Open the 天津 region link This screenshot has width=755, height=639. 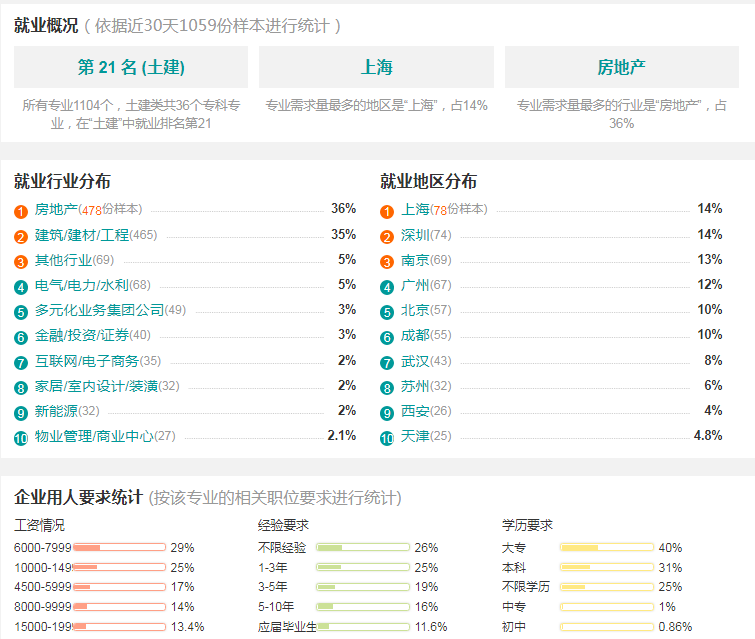pos(415,436)
